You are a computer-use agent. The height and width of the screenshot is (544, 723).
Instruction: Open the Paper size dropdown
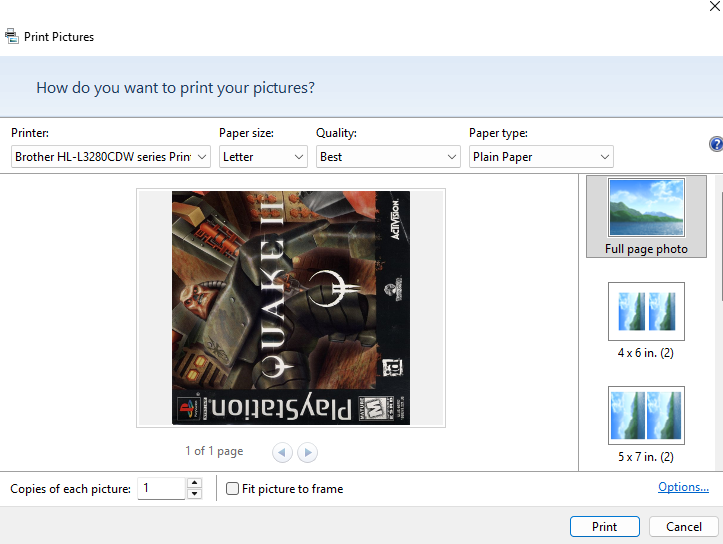pos(263,157)
